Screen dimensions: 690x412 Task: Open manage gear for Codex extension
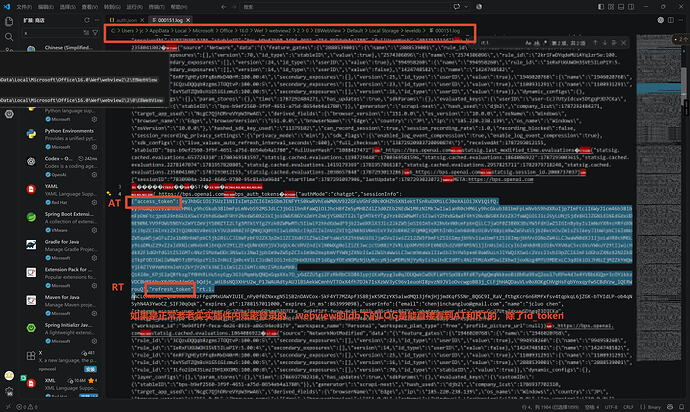coord(94,175)
